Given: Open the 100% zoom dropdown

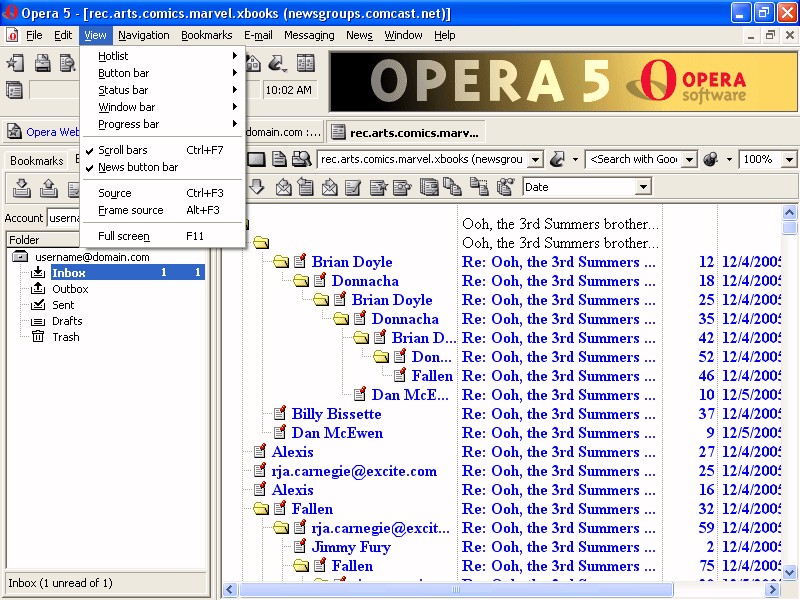Looking at the screenshot, I should click(789, 160).
